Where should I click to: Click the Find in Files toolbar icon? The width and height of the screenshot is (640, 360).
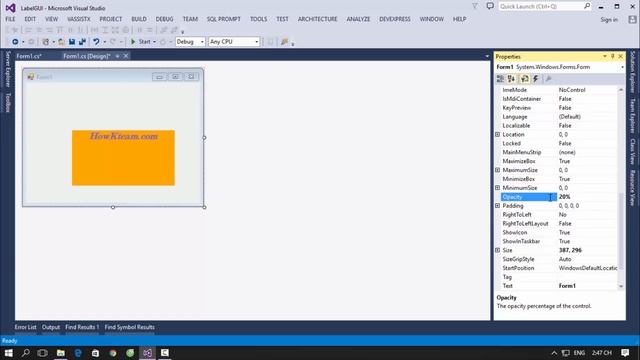click(284, 42)
